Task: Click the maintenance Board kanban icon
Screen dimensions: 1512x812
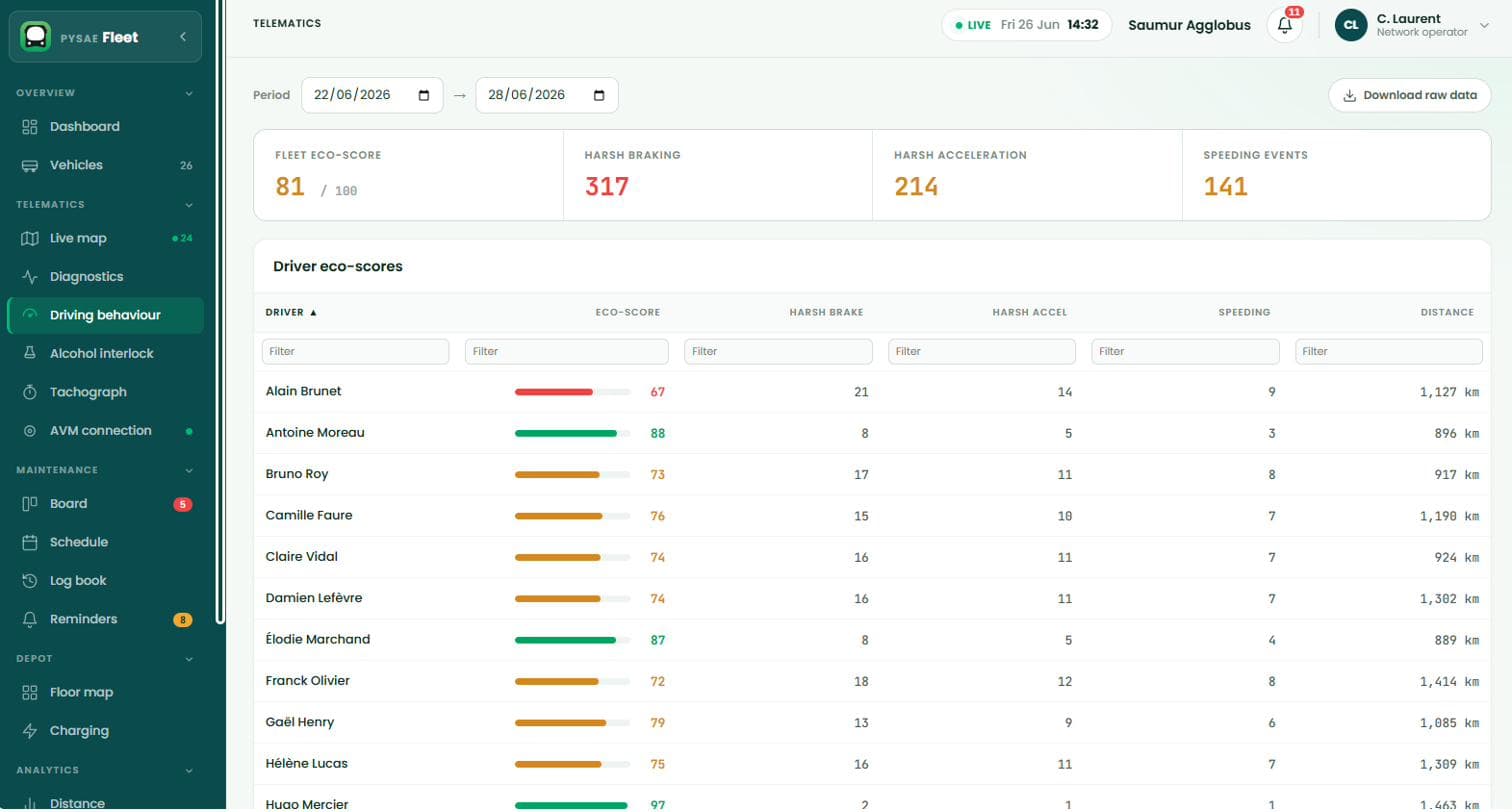Action: point(30,504)
